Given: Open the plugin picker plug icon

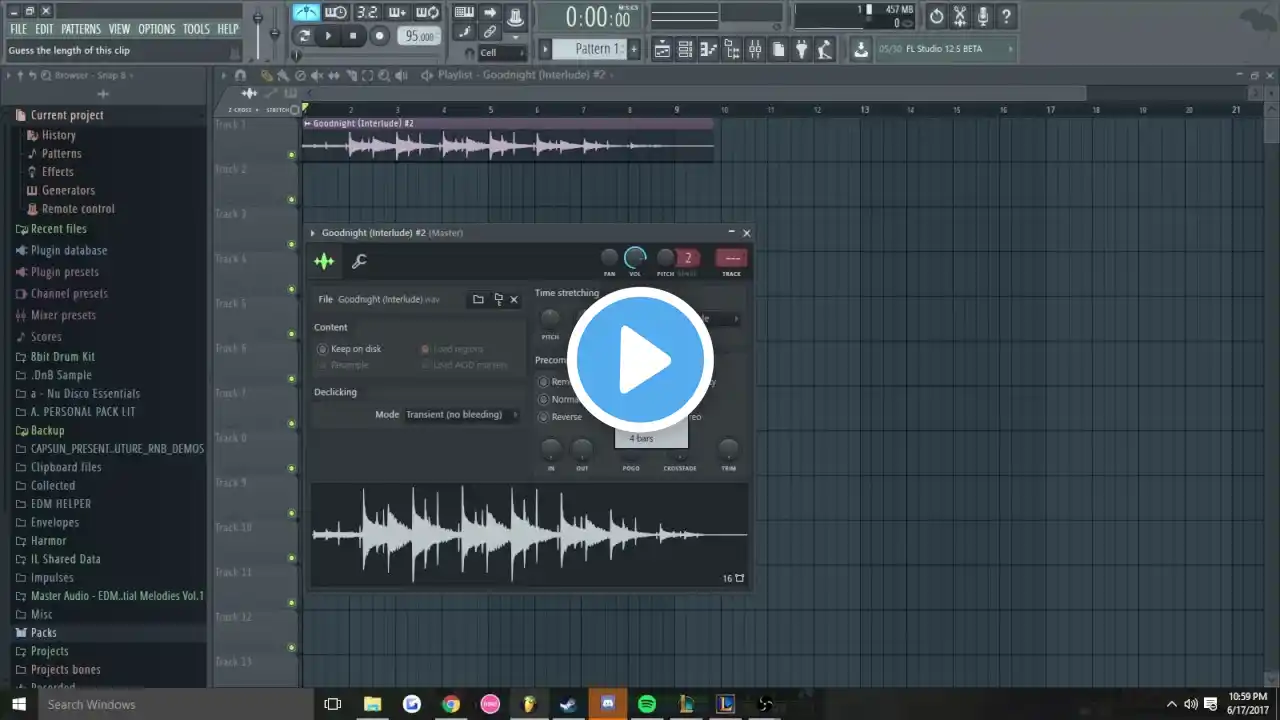Looking at the screenshot, I should (x=801, y=50).
